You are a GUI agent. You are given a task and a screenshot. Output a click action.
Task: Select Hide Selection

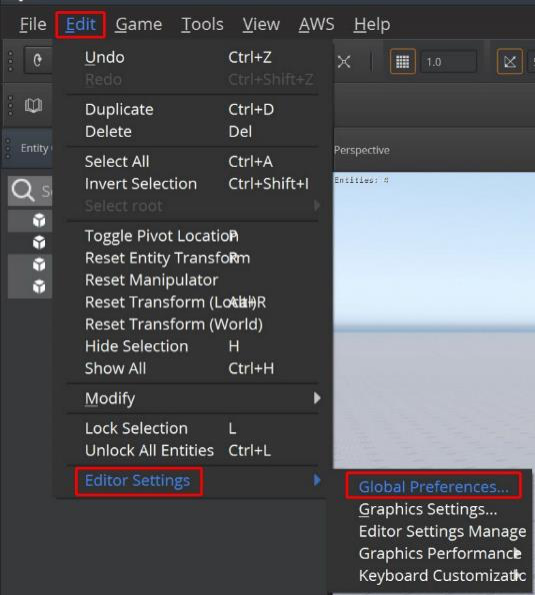tap(194, 346)
